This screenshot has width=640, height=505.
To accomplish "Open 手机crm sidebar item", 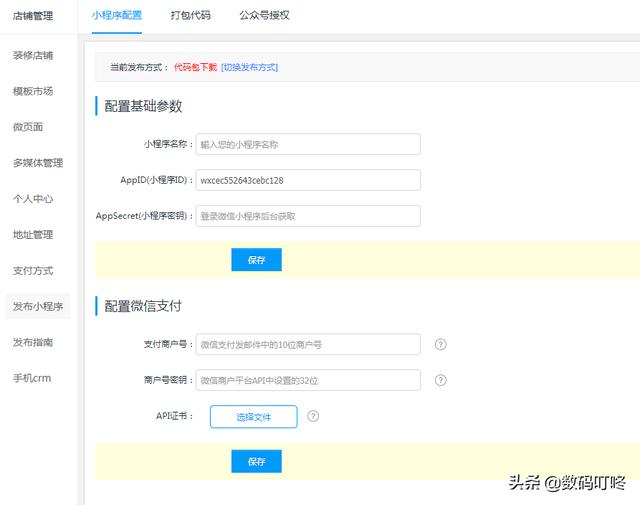I will (x=32, y=378).
